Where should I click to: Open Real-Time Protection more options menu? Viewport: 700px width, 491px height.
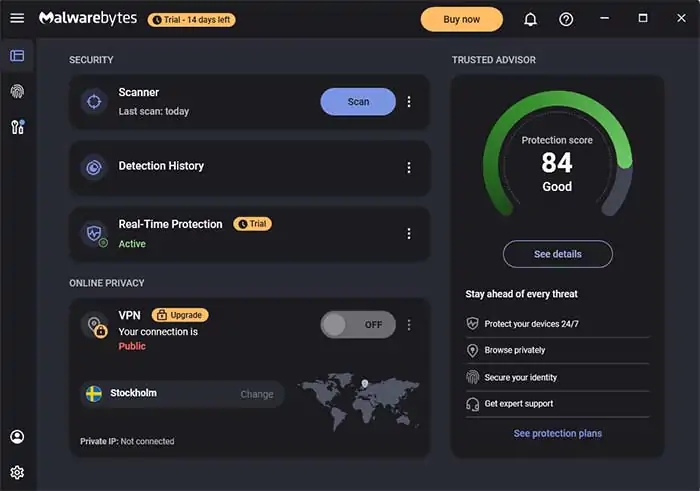[x=408, y=233]
